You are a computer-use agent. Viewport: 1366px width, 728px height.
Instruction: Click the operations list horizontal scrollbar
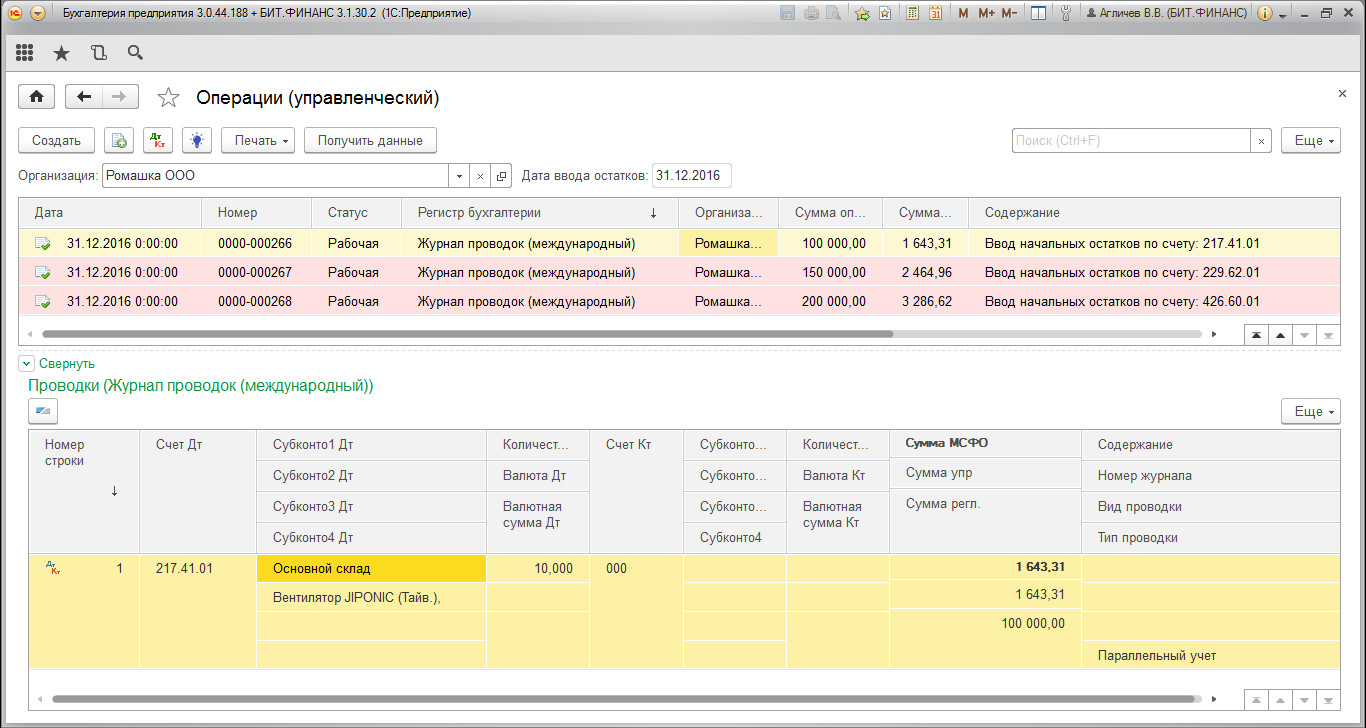tap(467, 334)
